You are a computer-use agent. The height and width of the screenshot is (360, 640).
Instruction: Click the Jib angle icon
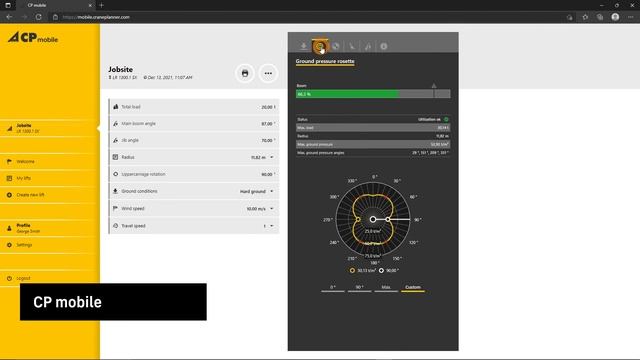[116, 140]
